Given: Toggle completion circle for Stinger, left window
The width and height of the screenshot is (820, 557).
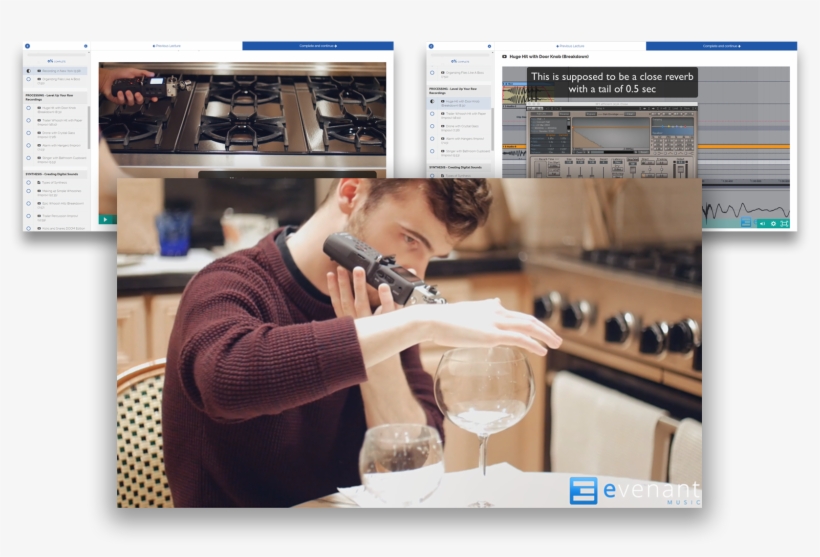Looking at the screenshot, I should [29, 158].
